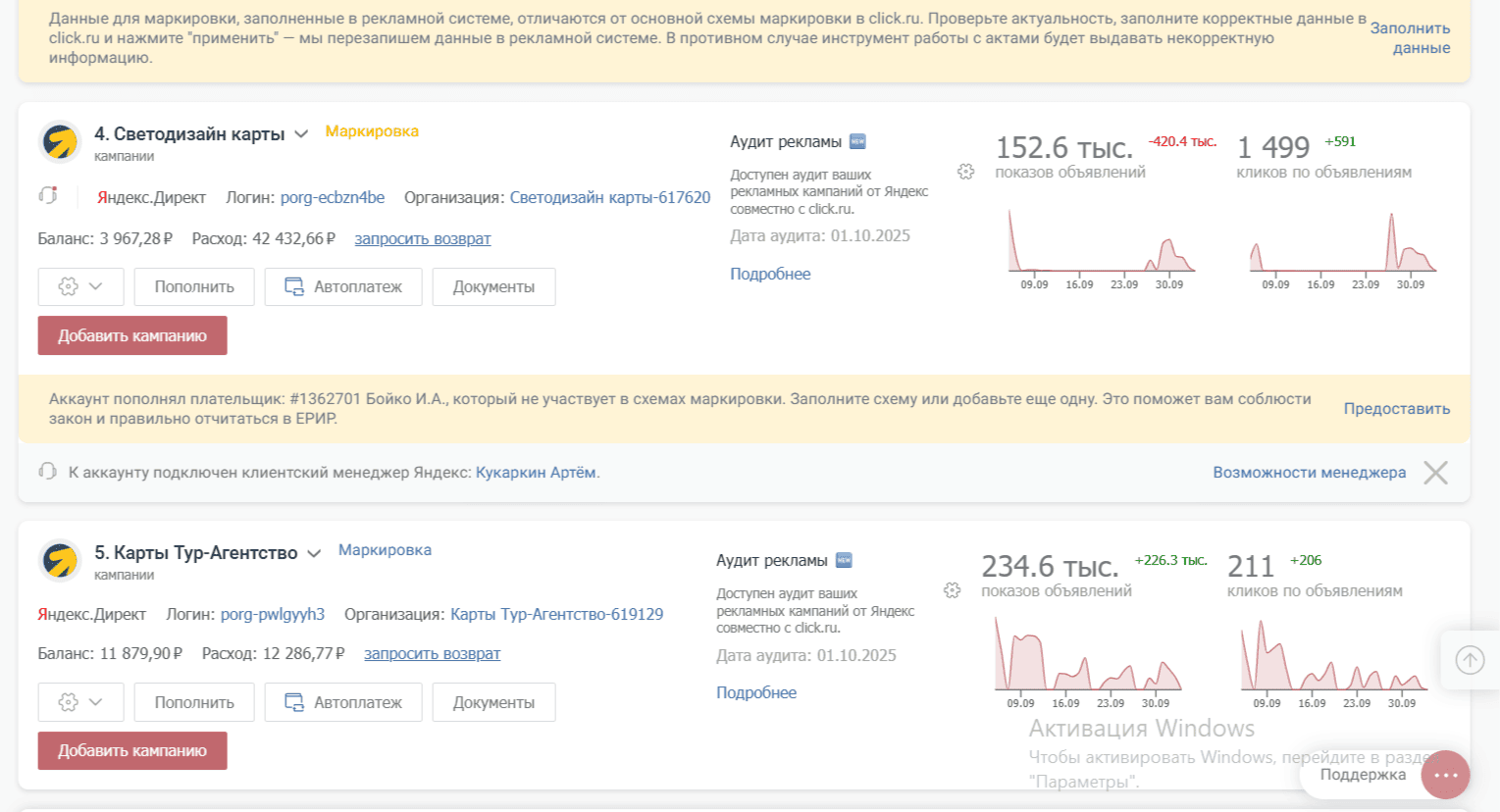The height and width of the screenshot is (812, 1500).
Task: Select the 152.6 тыс. impressions value
Action: [x=1064, y=147]
